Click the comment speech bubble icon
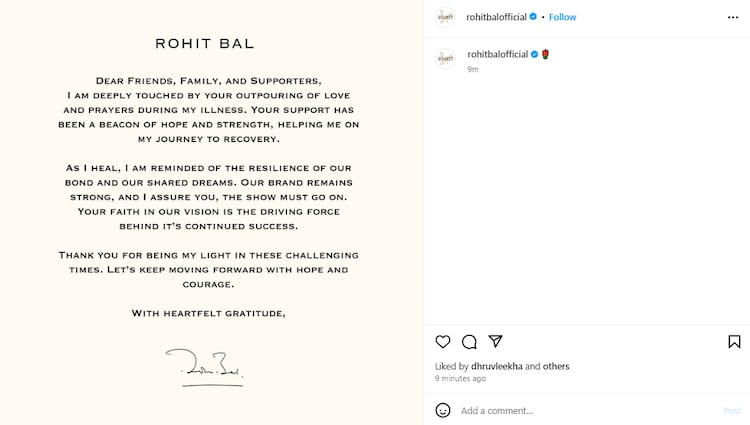 [x=469, y=342]
